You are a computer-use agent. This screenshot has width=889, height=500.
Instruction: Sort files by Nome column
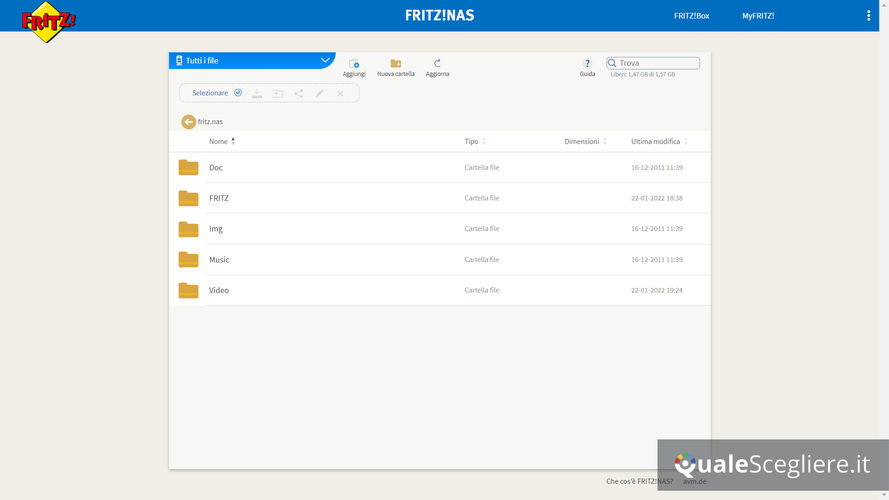click(219, 141)
